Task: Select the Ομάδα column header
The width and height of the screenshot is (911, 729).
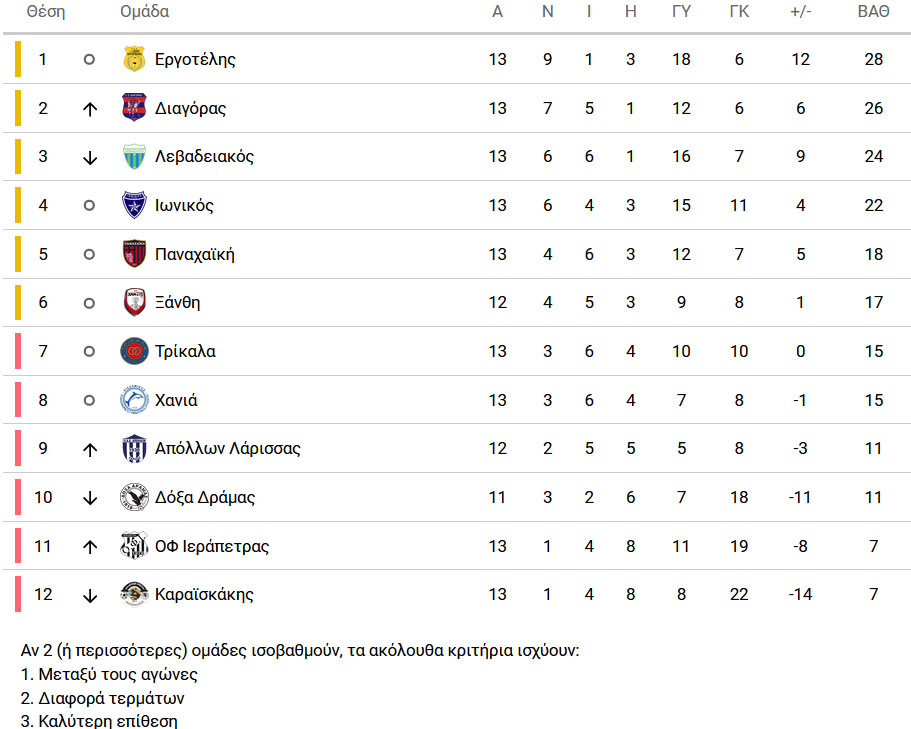Action: click(x=145, y=12)
